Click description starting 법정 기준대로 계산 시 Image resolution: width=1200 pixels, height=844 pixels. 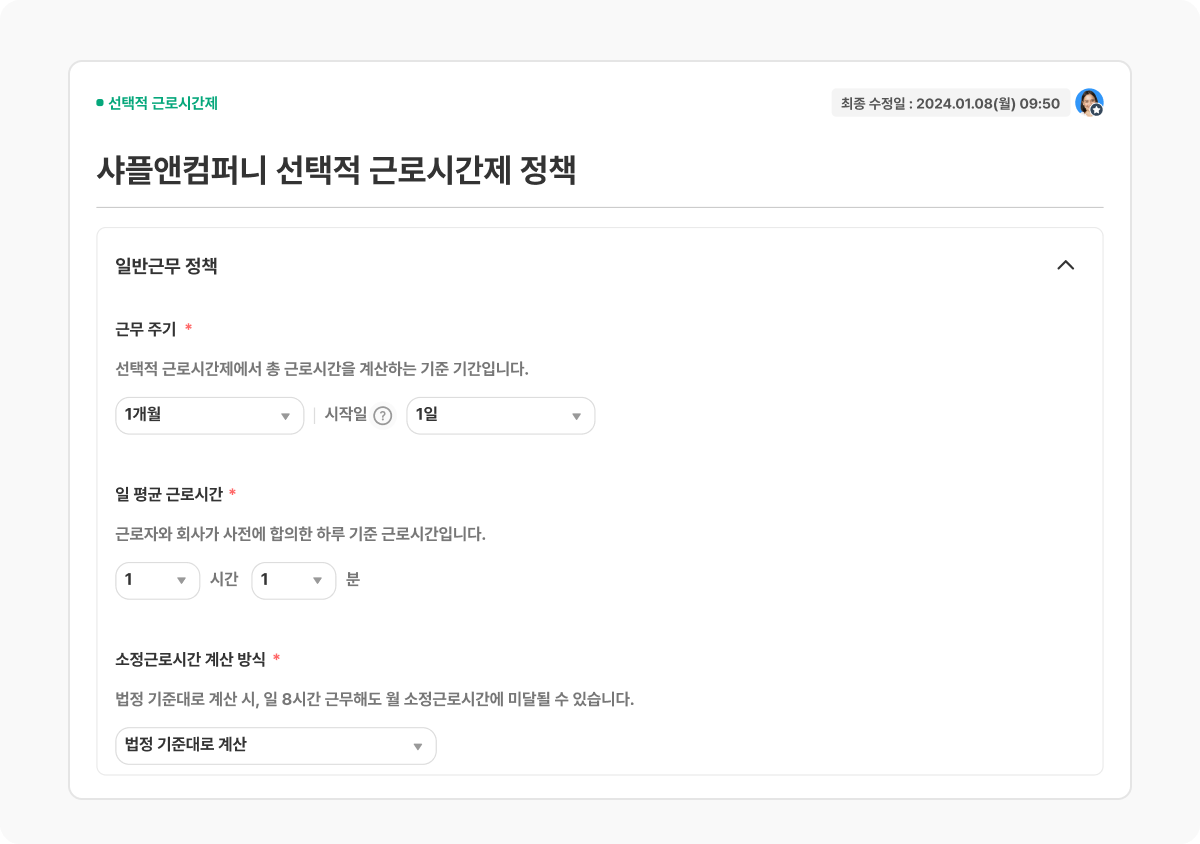375,699
